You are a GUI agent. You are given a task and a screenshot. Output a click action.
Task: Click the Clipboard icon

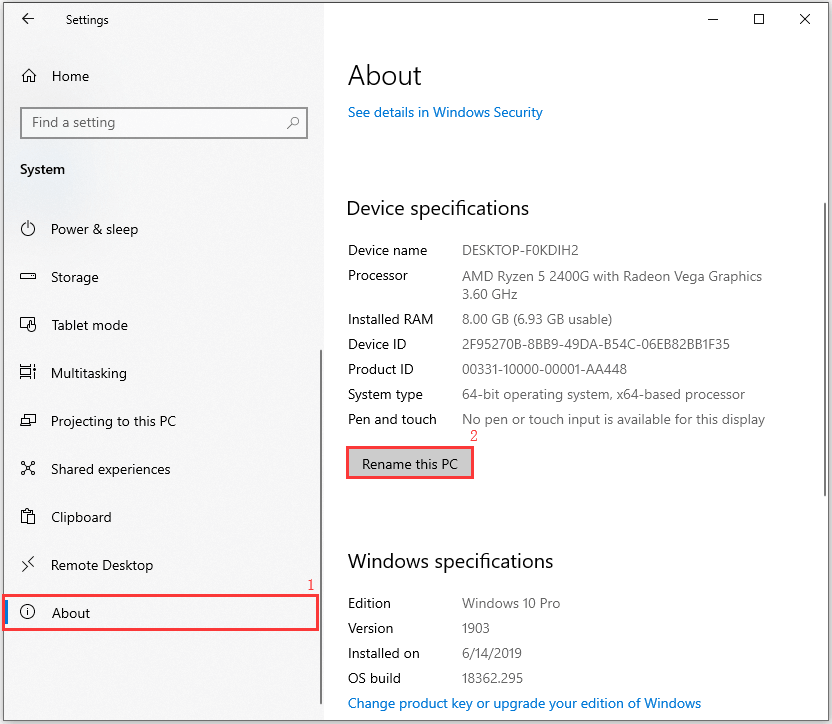[28, 516]
